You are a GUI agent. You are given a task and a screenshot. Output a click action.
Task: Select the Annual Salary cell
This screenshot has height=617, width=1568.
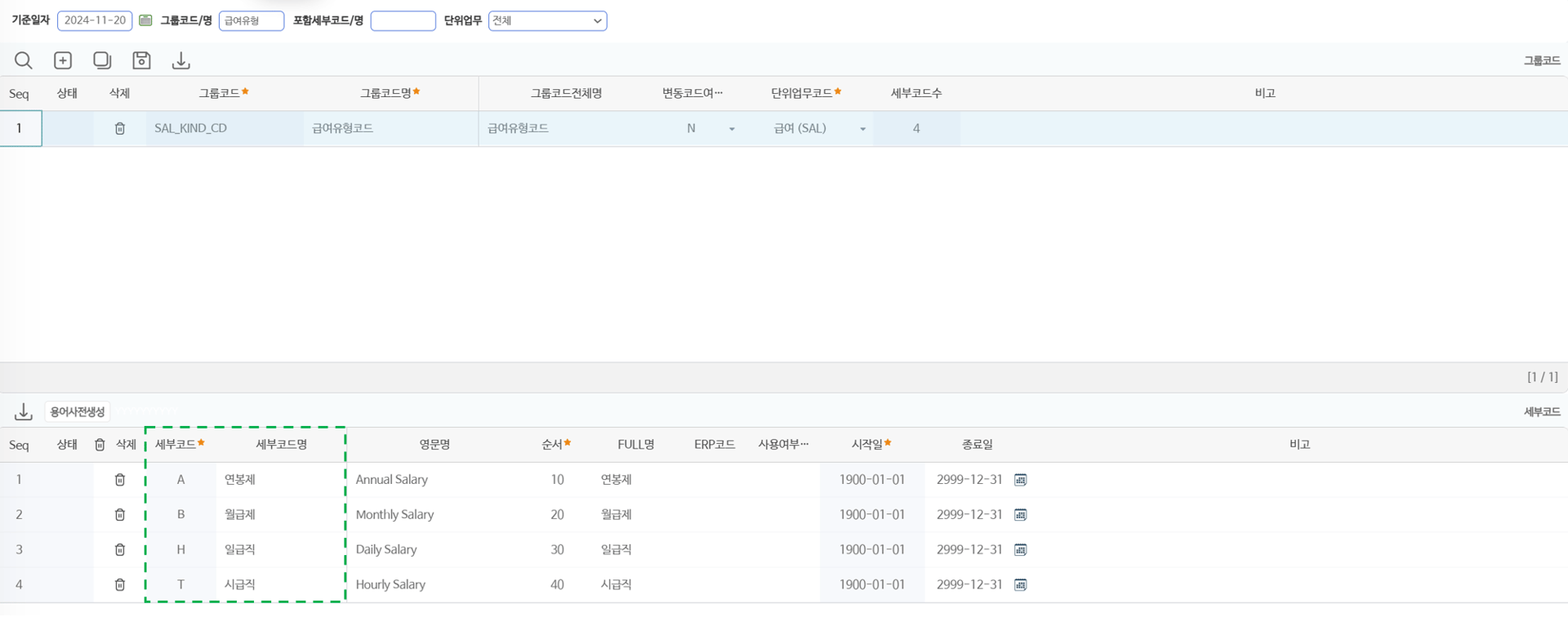(x=434, y=480)
